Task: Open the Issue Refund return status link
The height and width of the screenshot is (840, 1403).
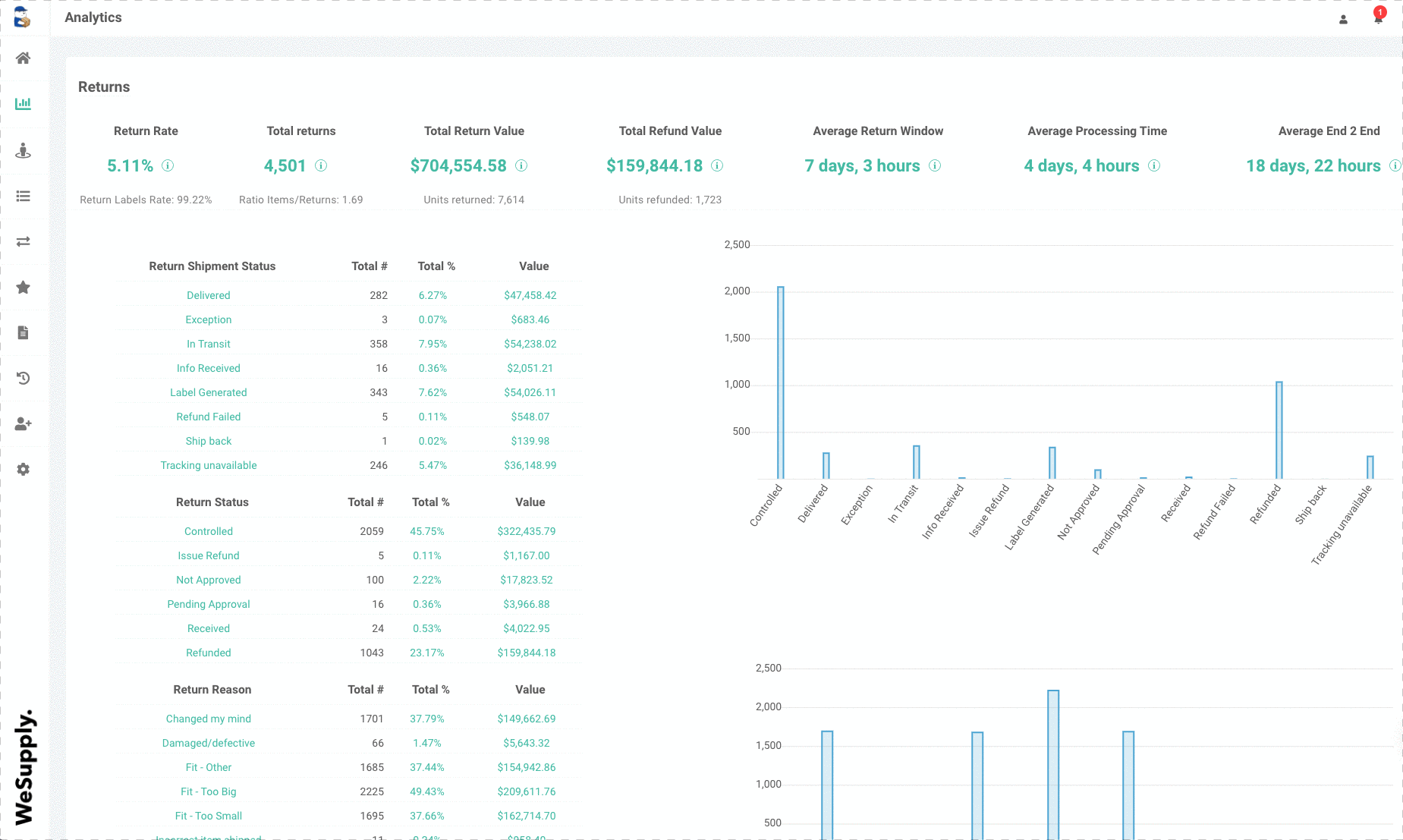Action: [x=209, y=555]
